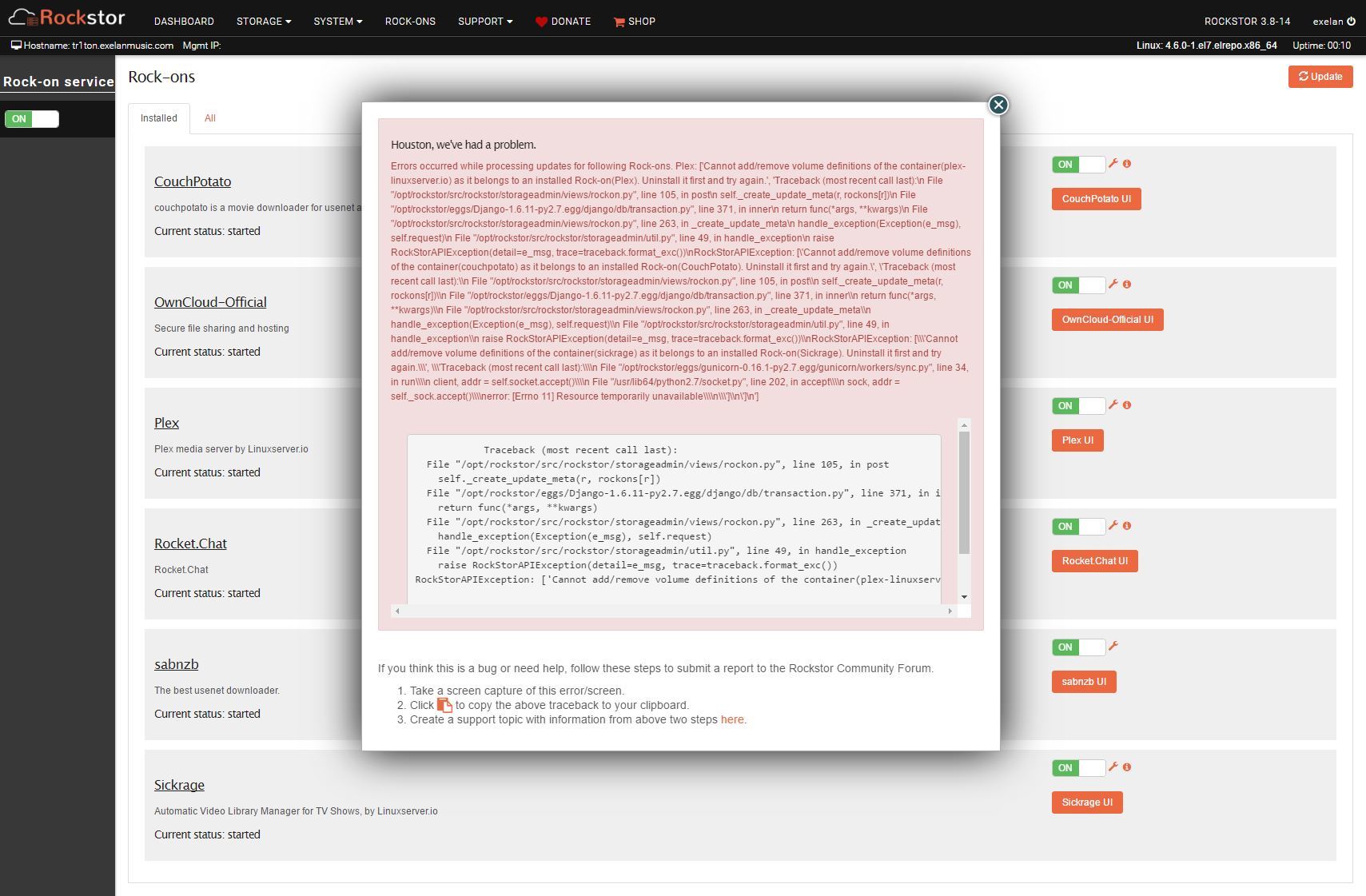The width and height of the screenshot is (1366, 896).
Task: Click the ROCKSTOR 3.8-14 version text
Action: pyautogui.click(x=1247, y=22)
